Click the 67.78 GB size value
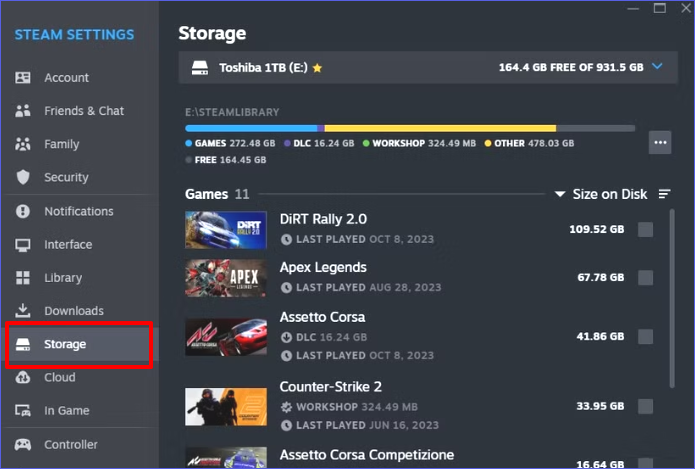695x469 pixels. [601, 277]
